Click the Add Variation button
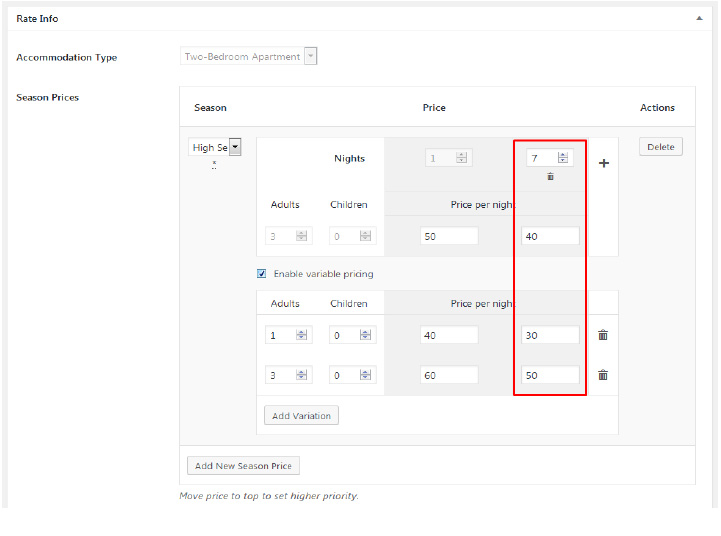 coord(301,415)
